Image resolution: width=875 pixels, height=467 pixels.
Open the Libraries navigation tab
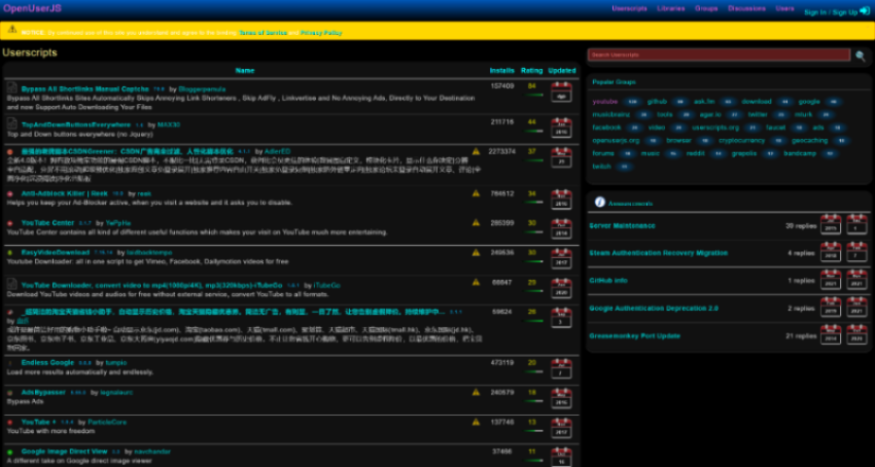[671, 8]
